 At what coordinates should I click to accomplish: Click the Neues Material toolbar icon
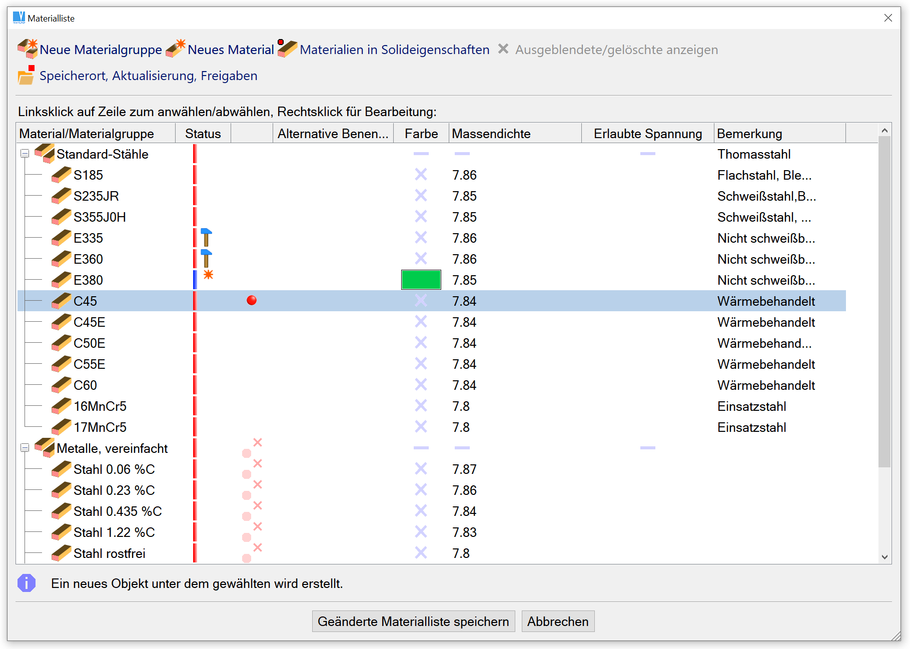pos(175,49)
